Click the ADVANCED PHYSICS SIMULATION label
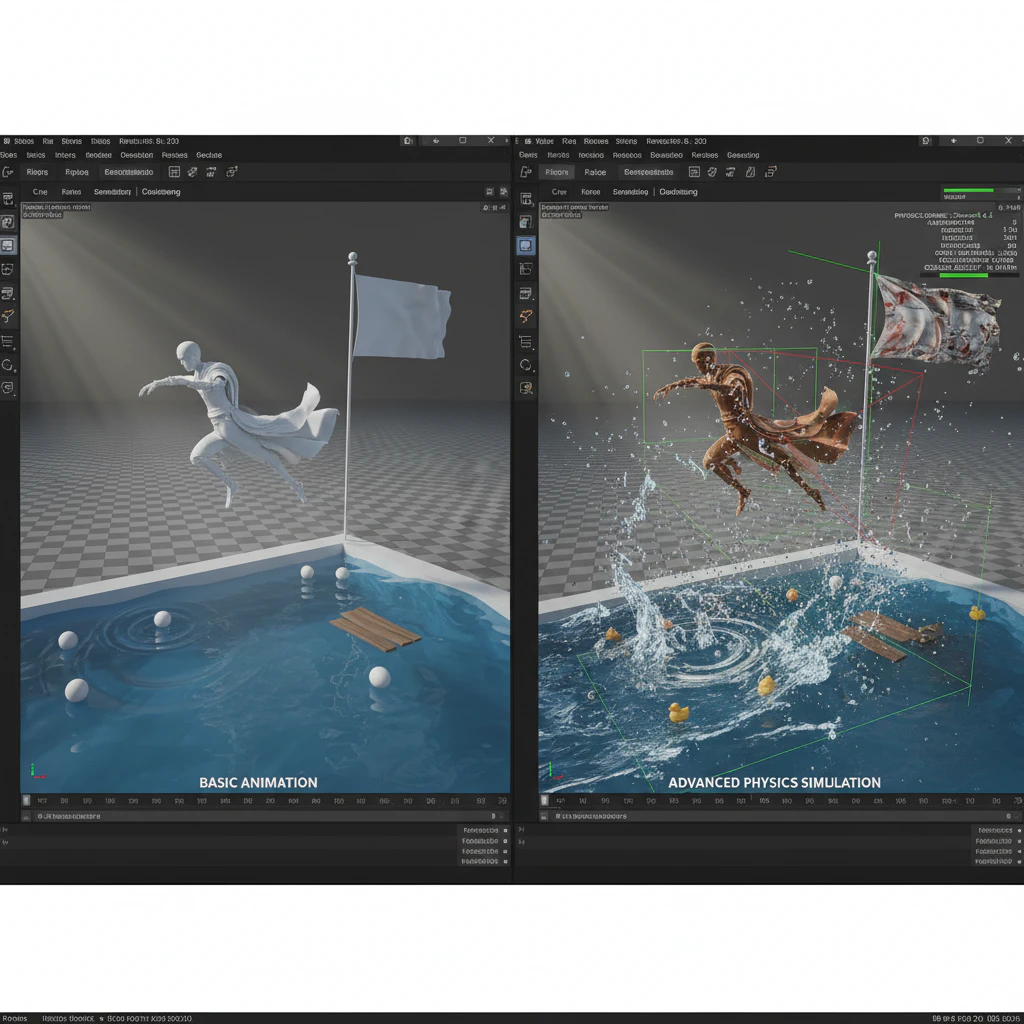The image size is (1024, 1024). coord(774,782)
